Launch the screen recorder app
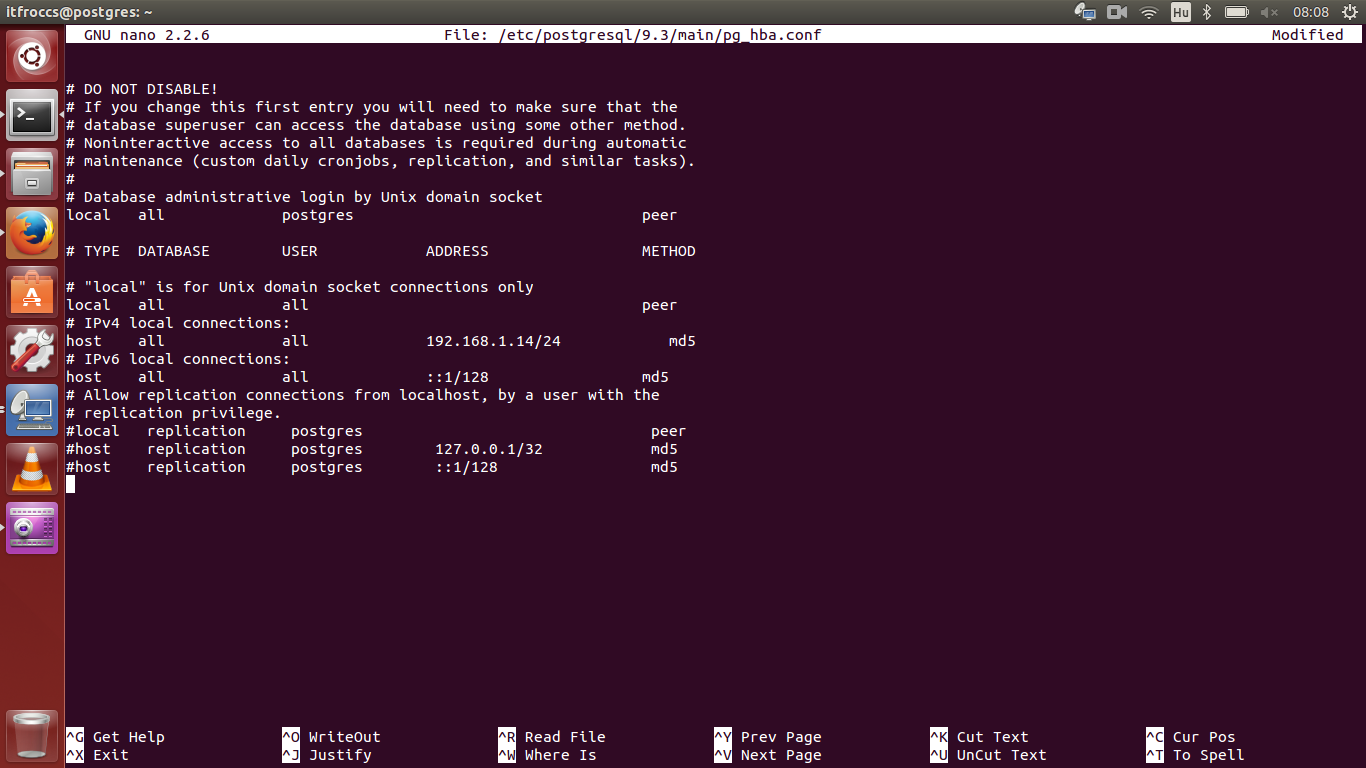1366x768 pixels. point(32,527)
